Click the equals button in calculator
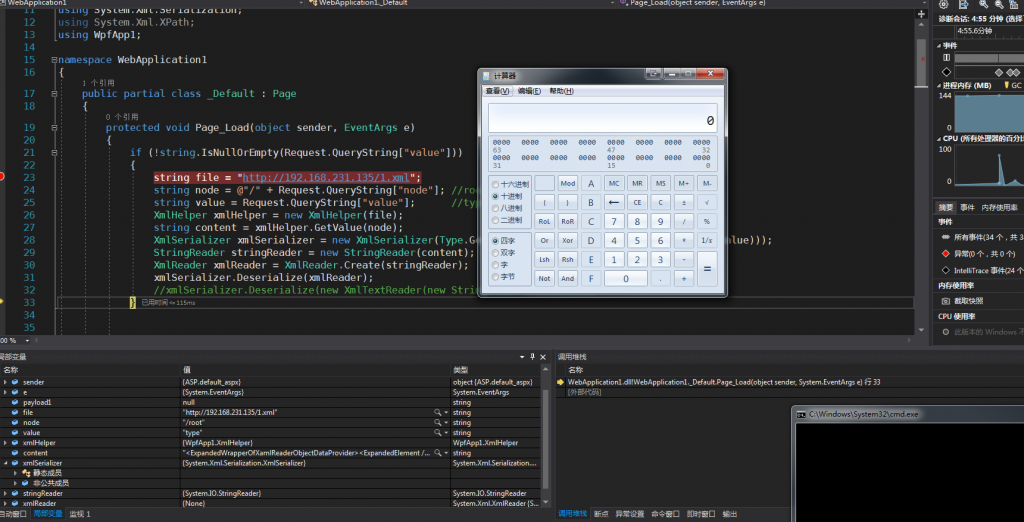This screenshot has height=522, width=1024. point(707,269)
